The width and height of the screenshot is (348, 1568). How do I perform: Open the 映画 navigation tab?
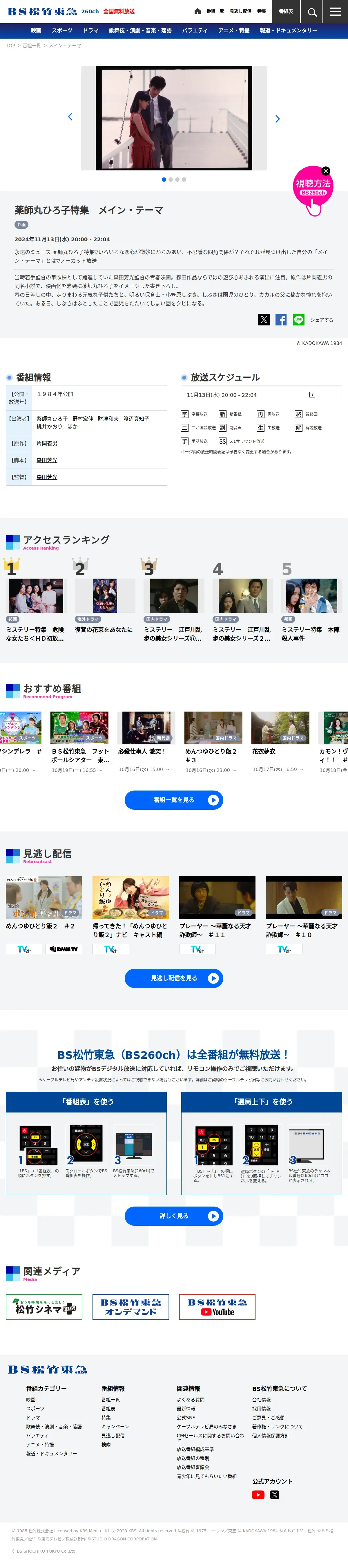point(36,30)
